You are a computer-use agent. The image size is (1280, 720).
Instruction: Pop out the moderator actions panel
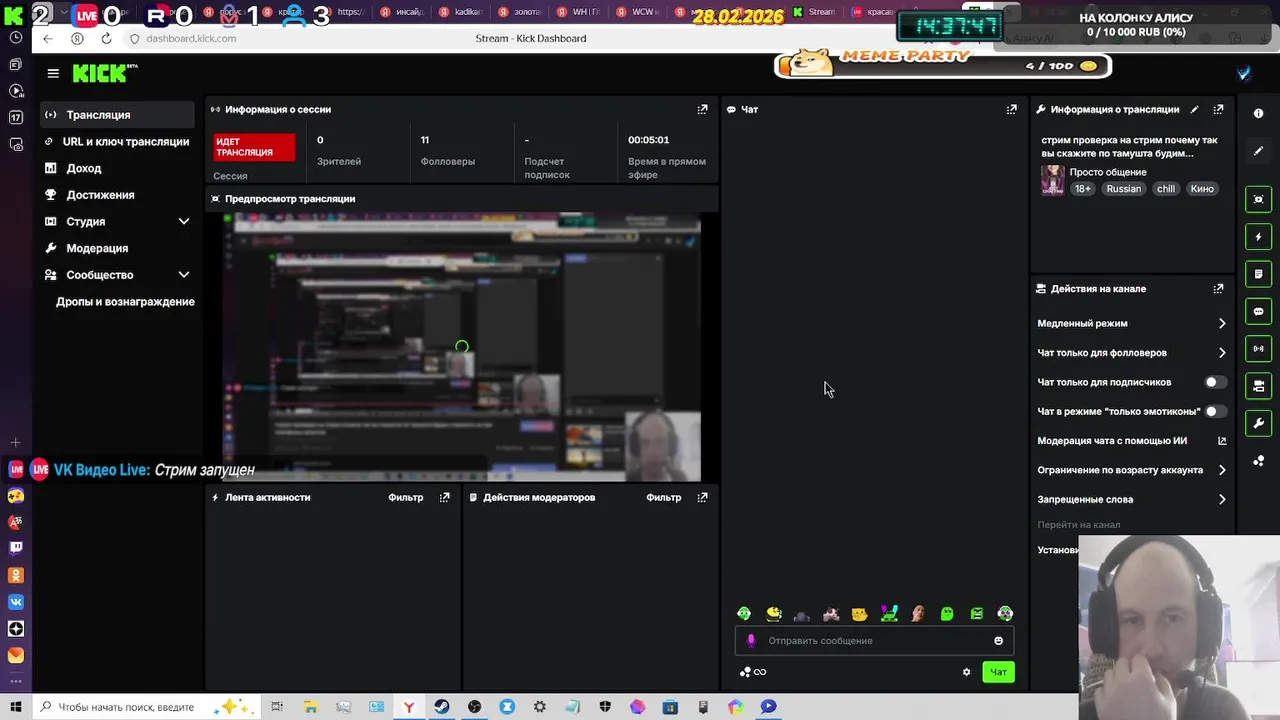point(702,497)
